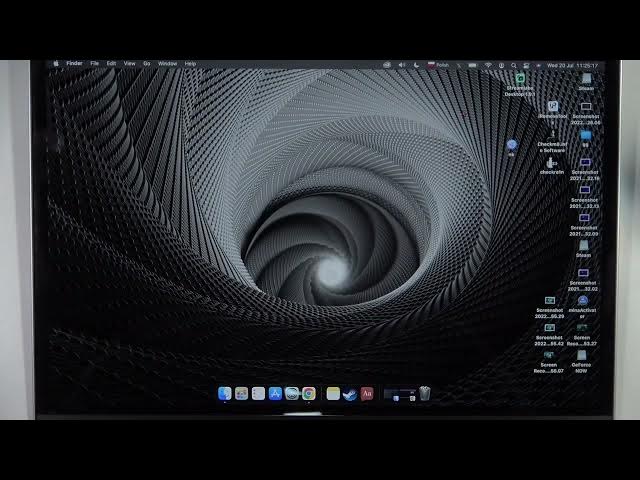Select Screen Reco...53.27 recording file
The image size is (640, 480).
tap(582, 335)
